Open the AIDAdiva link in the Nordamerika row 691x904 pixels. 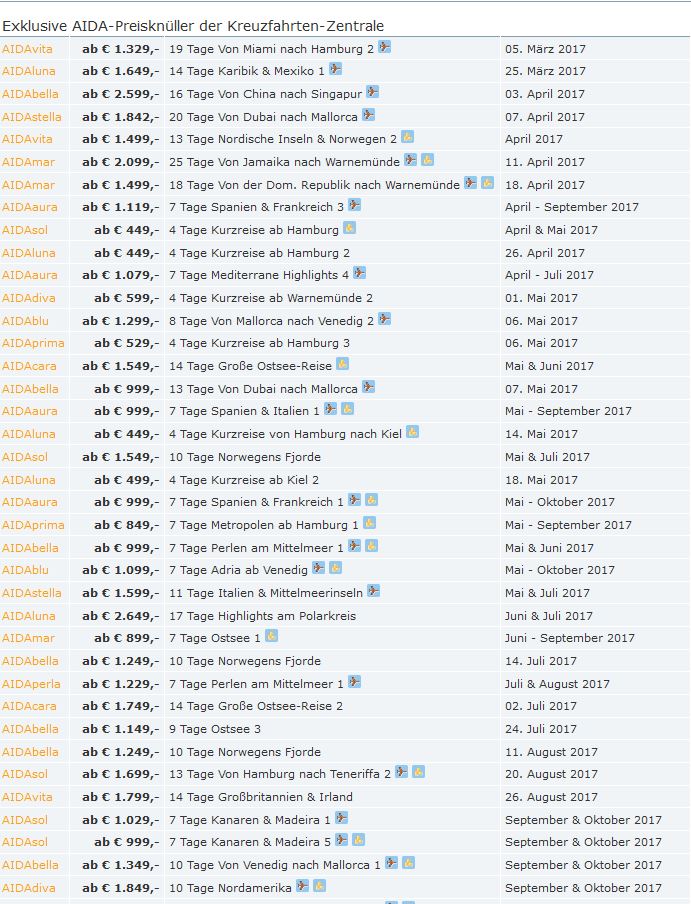click(29, 888)
